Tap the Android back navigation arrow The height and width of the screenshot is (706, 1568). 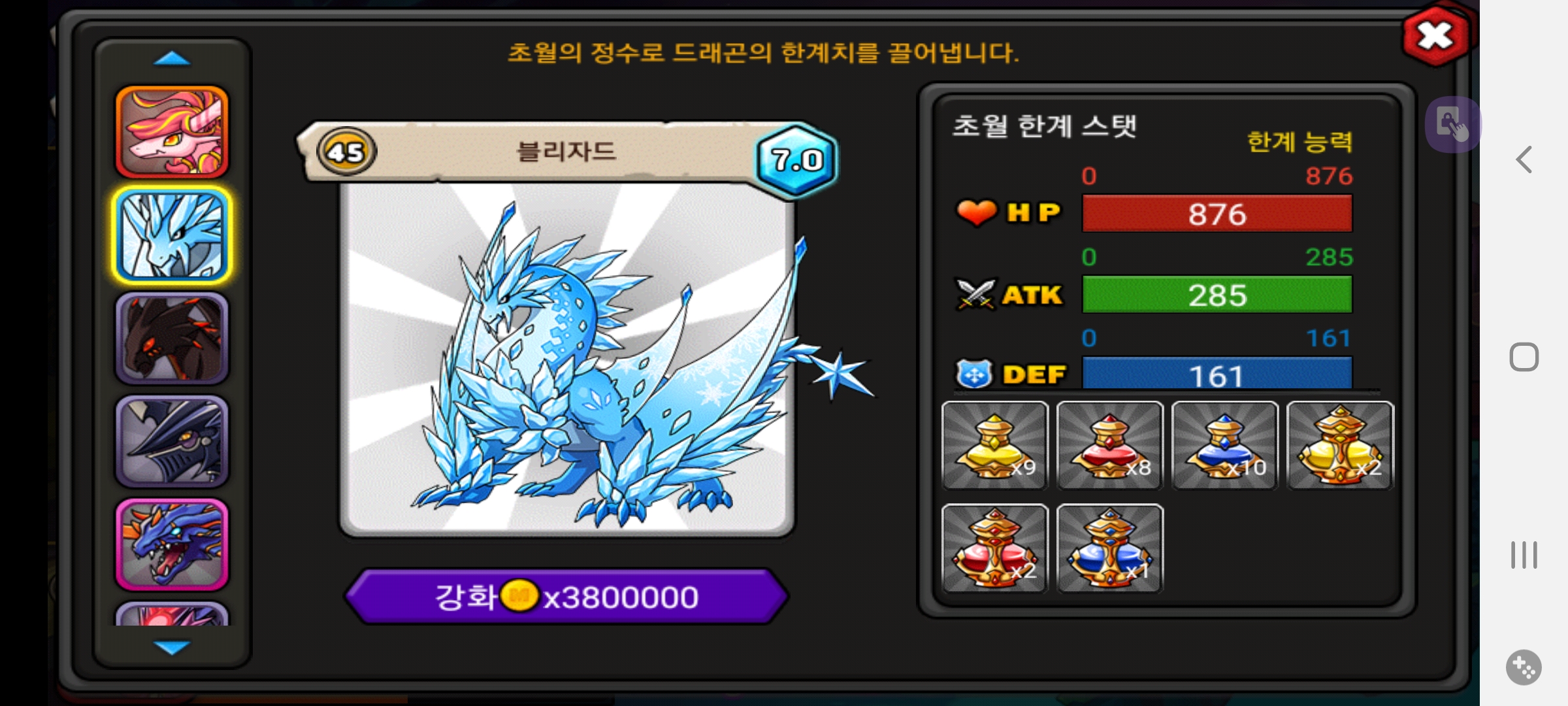[1524, 160]
